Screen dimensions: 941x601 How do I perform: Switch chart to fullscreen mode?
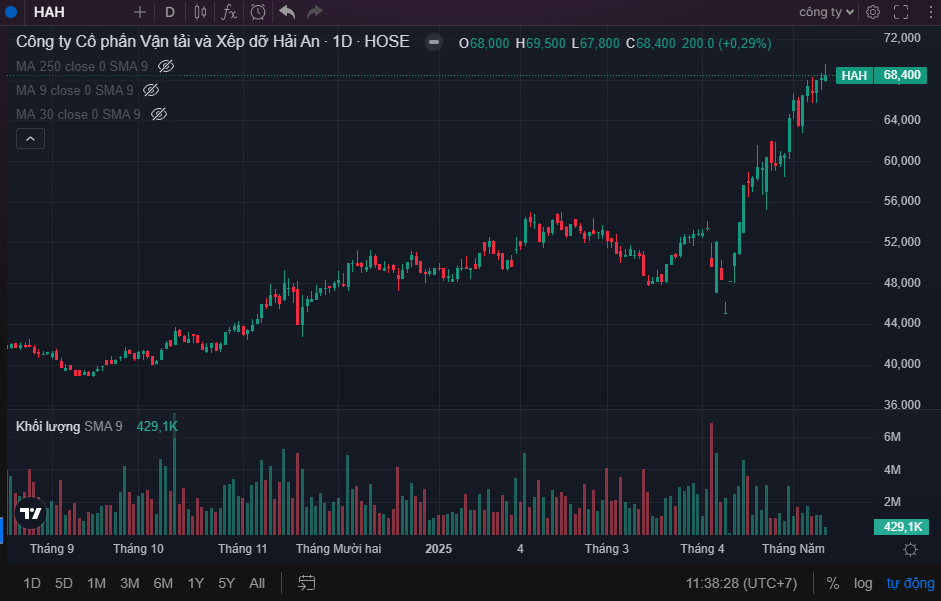click(x=901, y=12)
